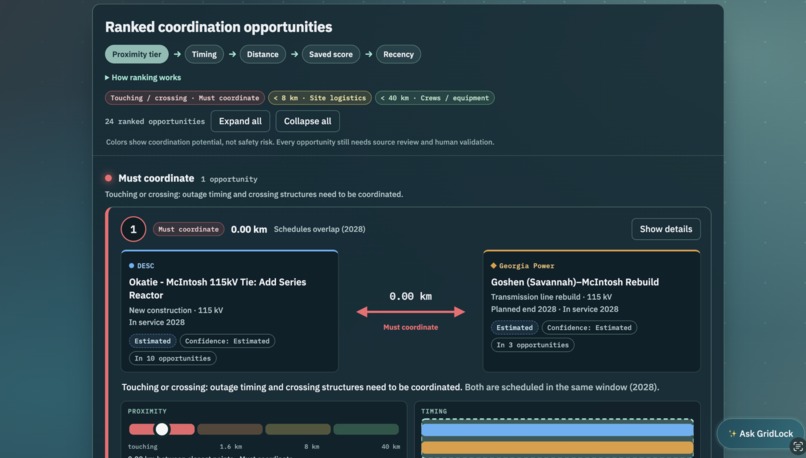Click the Estimated chip on the DESC card
Viewport: 806px width, 458px height.
point(152,341)
